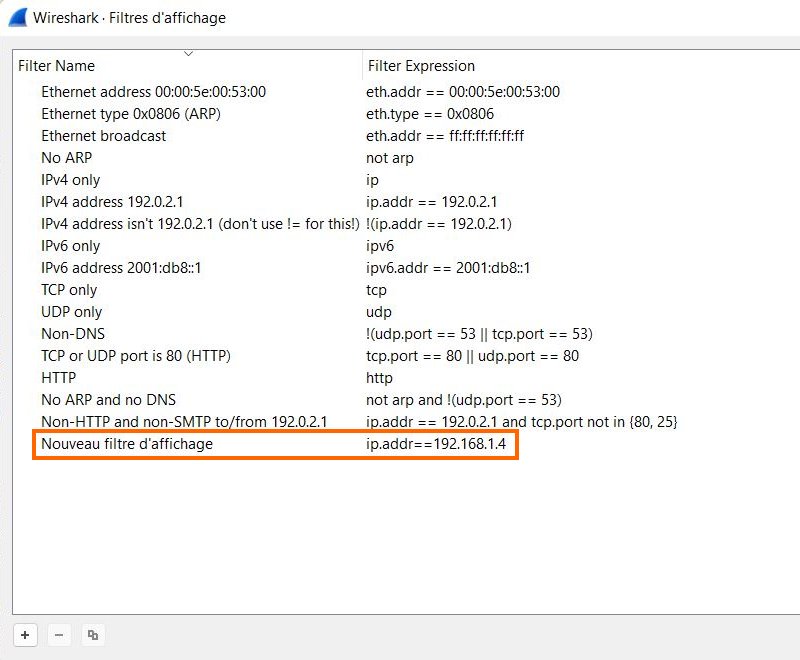The height and width of the screenshot is (660, 800).
Task: Select the 'Ethernet broadcast' filter name
Action: coord(104,136)
